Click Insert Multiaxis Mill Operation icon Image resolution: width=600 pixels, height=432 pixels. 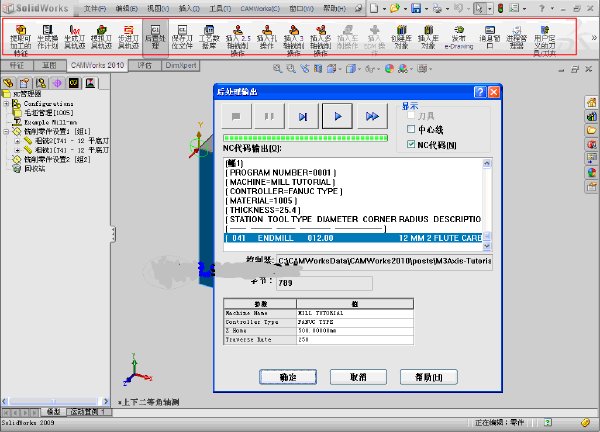tap(321, 40)
